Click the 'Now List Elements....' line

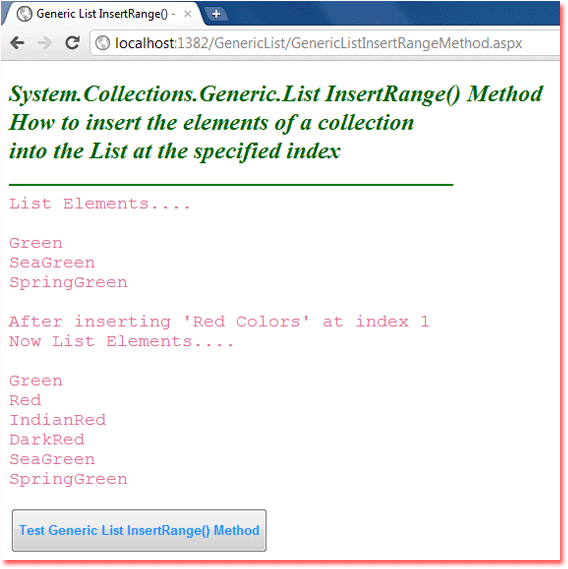pos(121,341)
